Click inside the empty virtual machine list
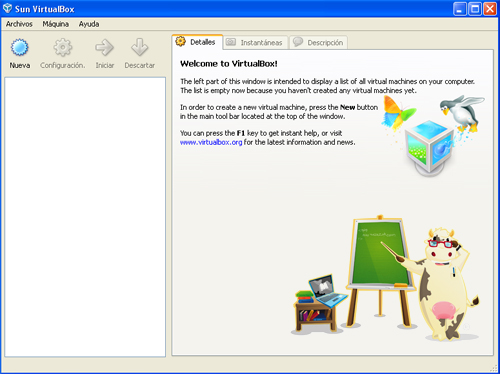 pos(85,217)
